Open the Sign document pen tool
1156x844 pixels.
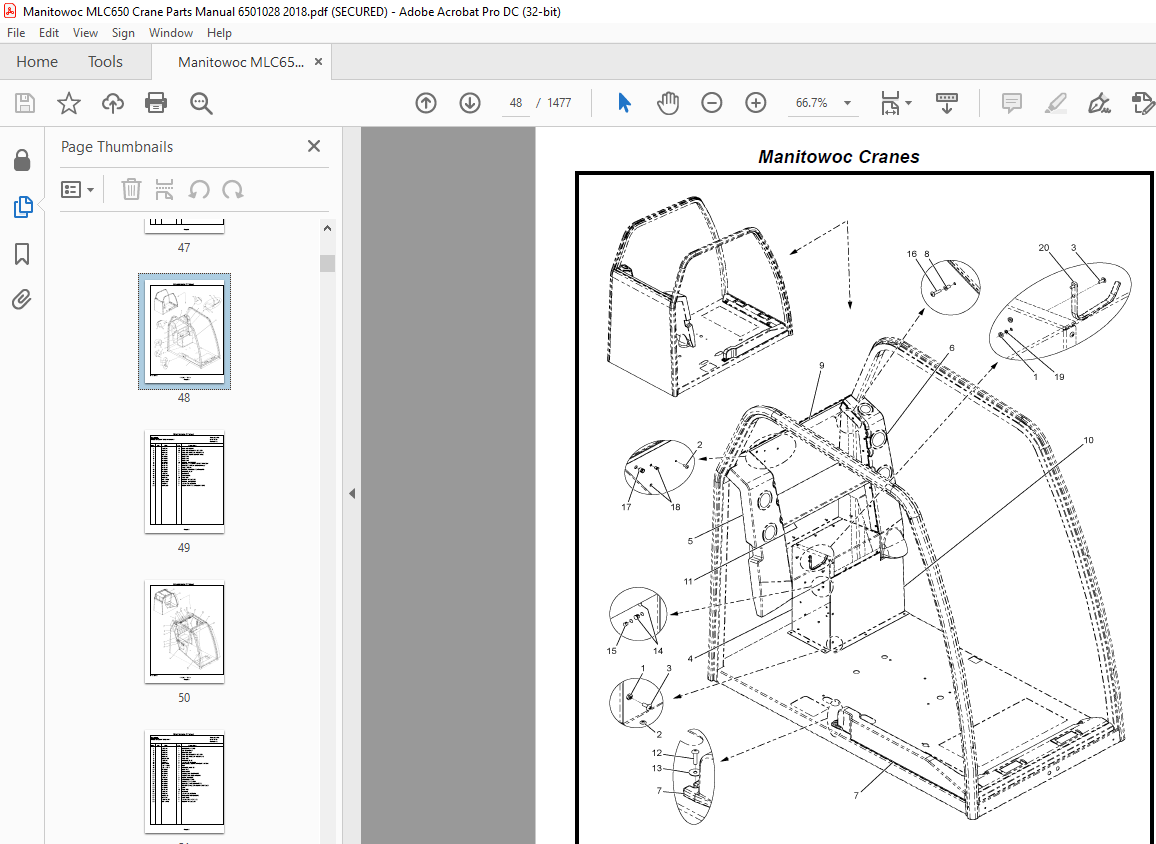[x=1099, y=103]
